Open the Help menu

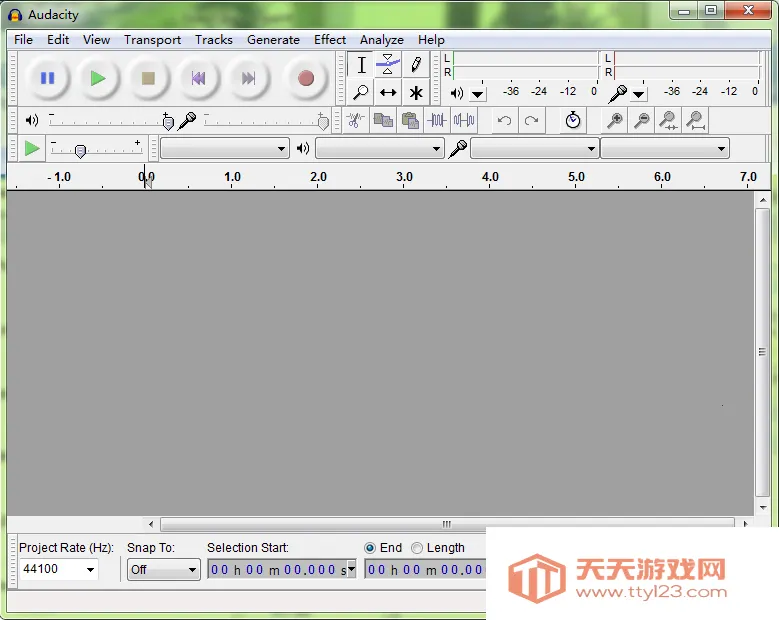pyautogui.click(x=431, y=40)
